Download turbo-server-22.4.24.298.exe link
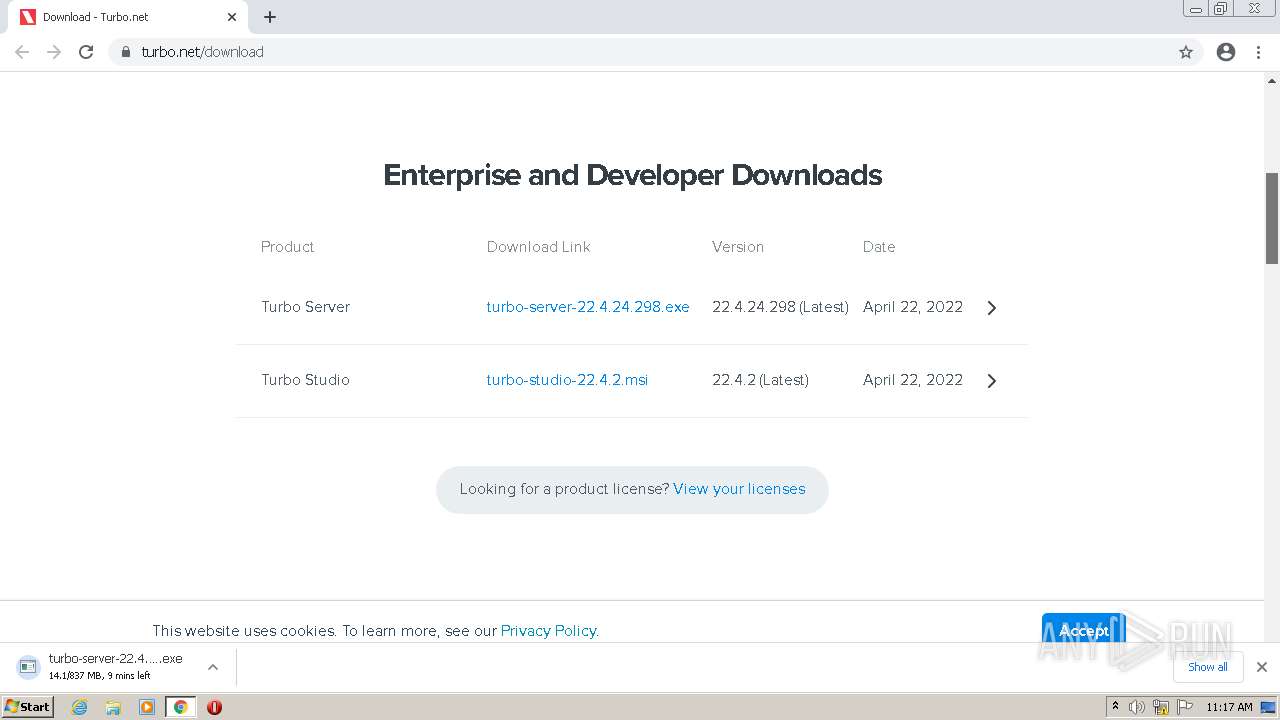This screenshot has width=1280, height=720. [588, 307]
